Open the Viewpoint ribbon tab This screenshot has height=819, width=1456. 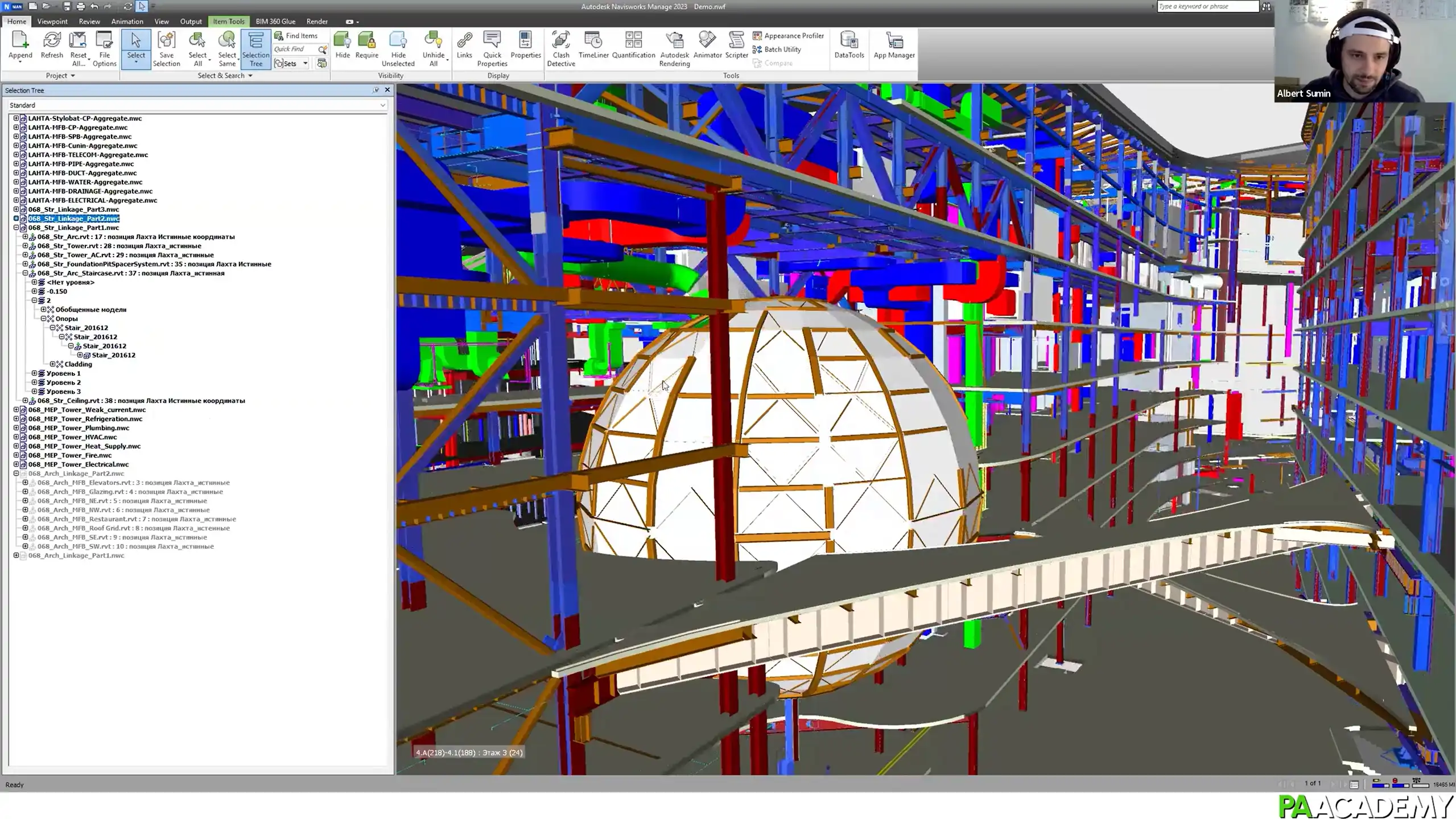[x=52, y=21]
